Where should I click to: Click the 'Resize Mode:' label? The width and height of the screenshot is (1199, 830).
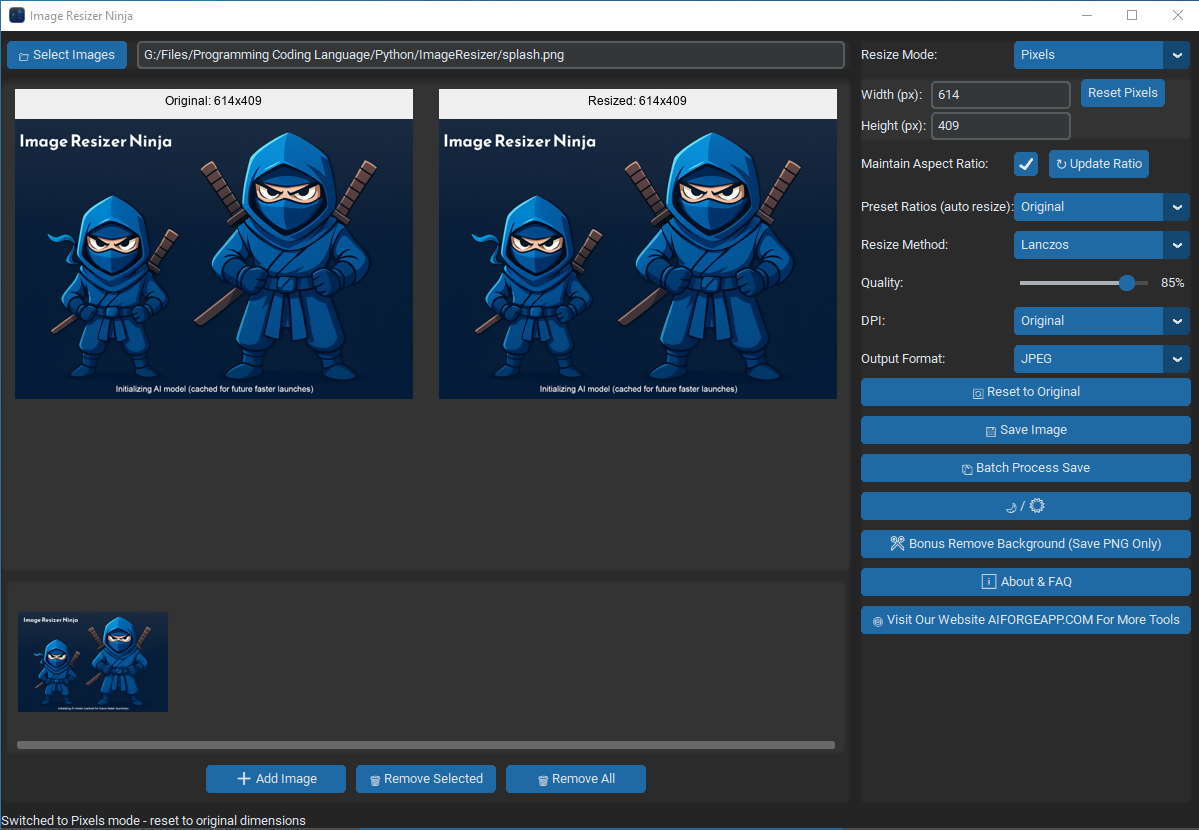pos(898,55)
